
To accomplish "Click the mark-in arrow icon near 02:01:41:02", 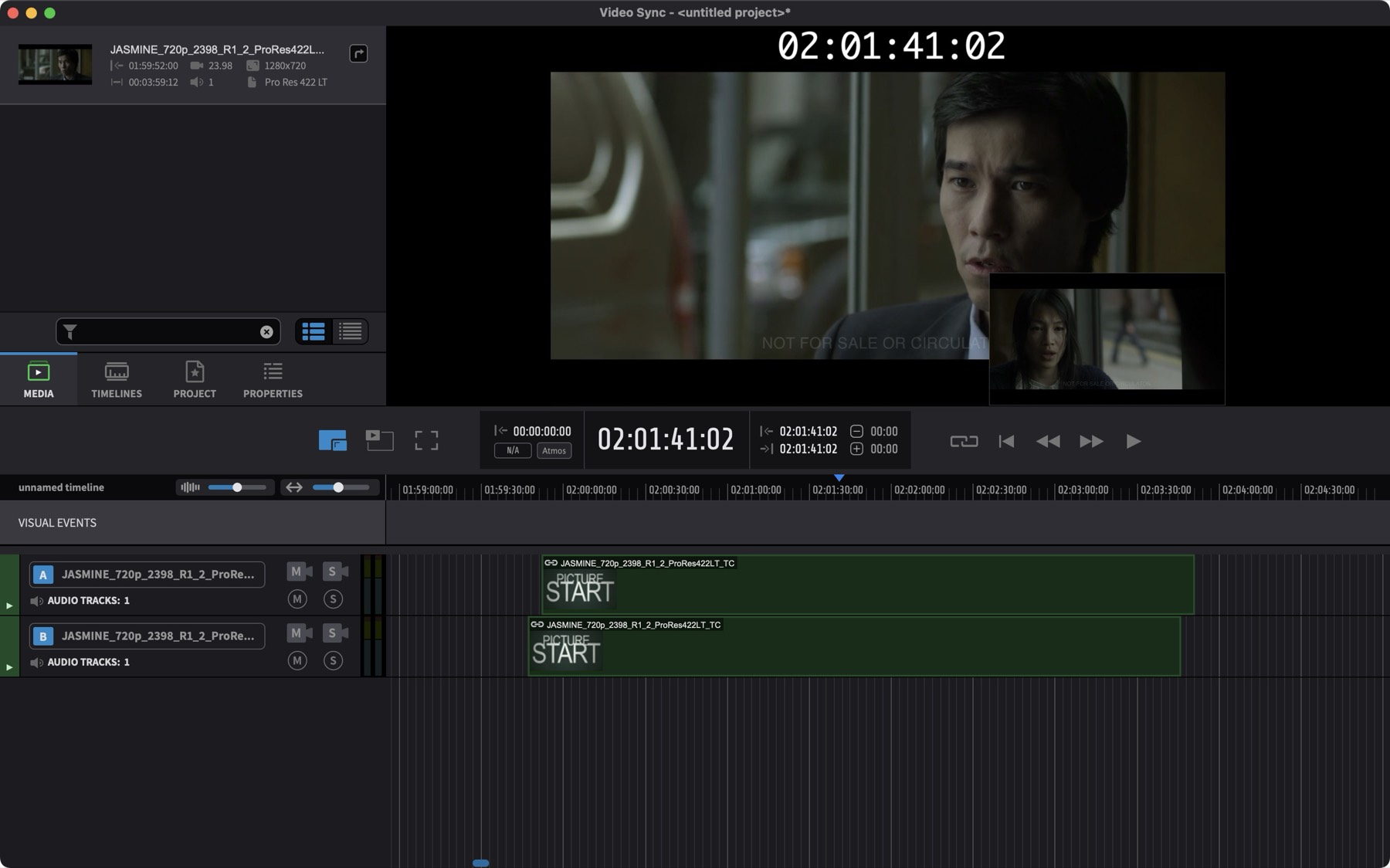I will click(766, 432).
